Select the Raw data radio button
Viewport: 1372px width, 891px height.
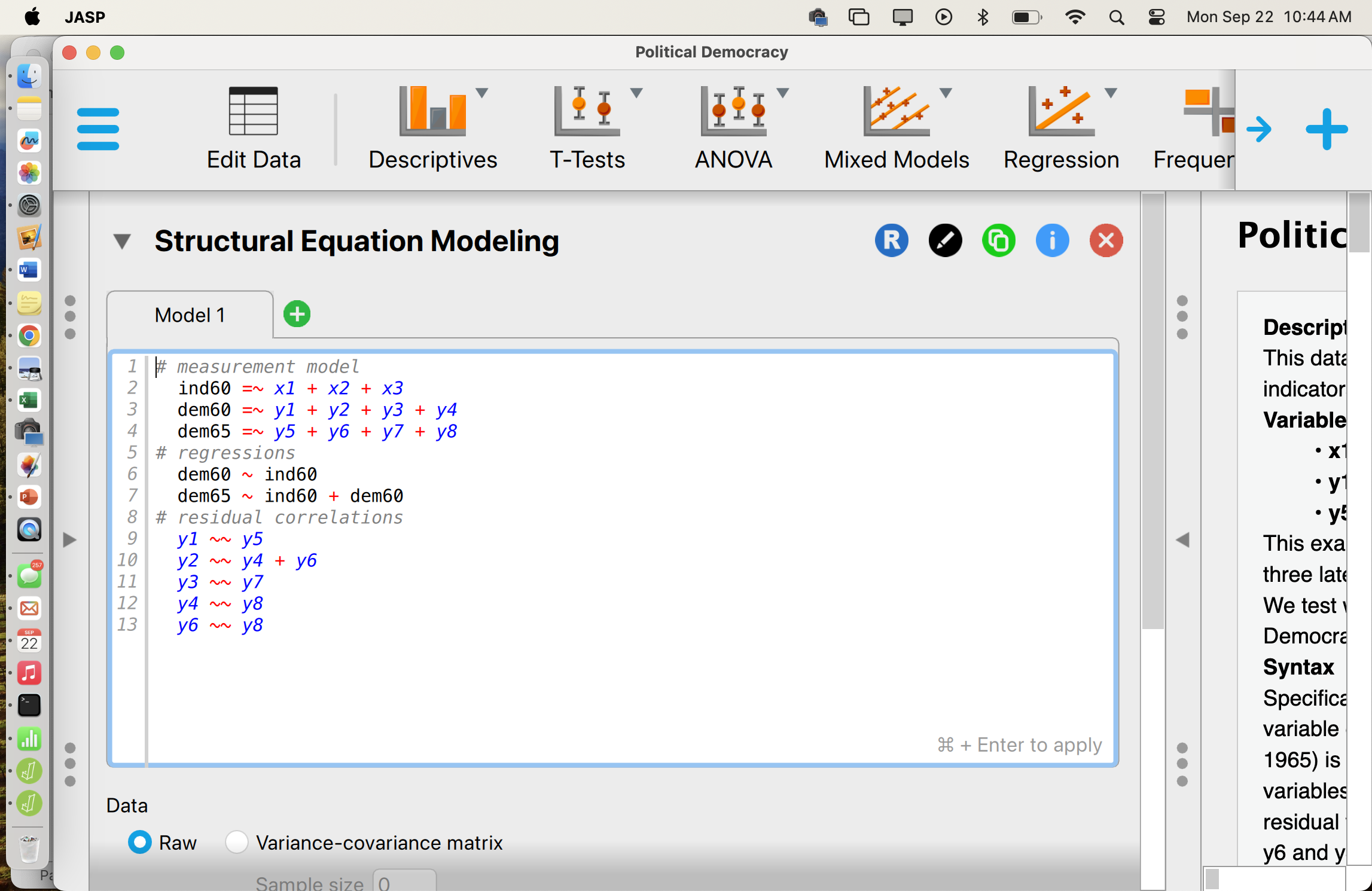pos(140,842)
